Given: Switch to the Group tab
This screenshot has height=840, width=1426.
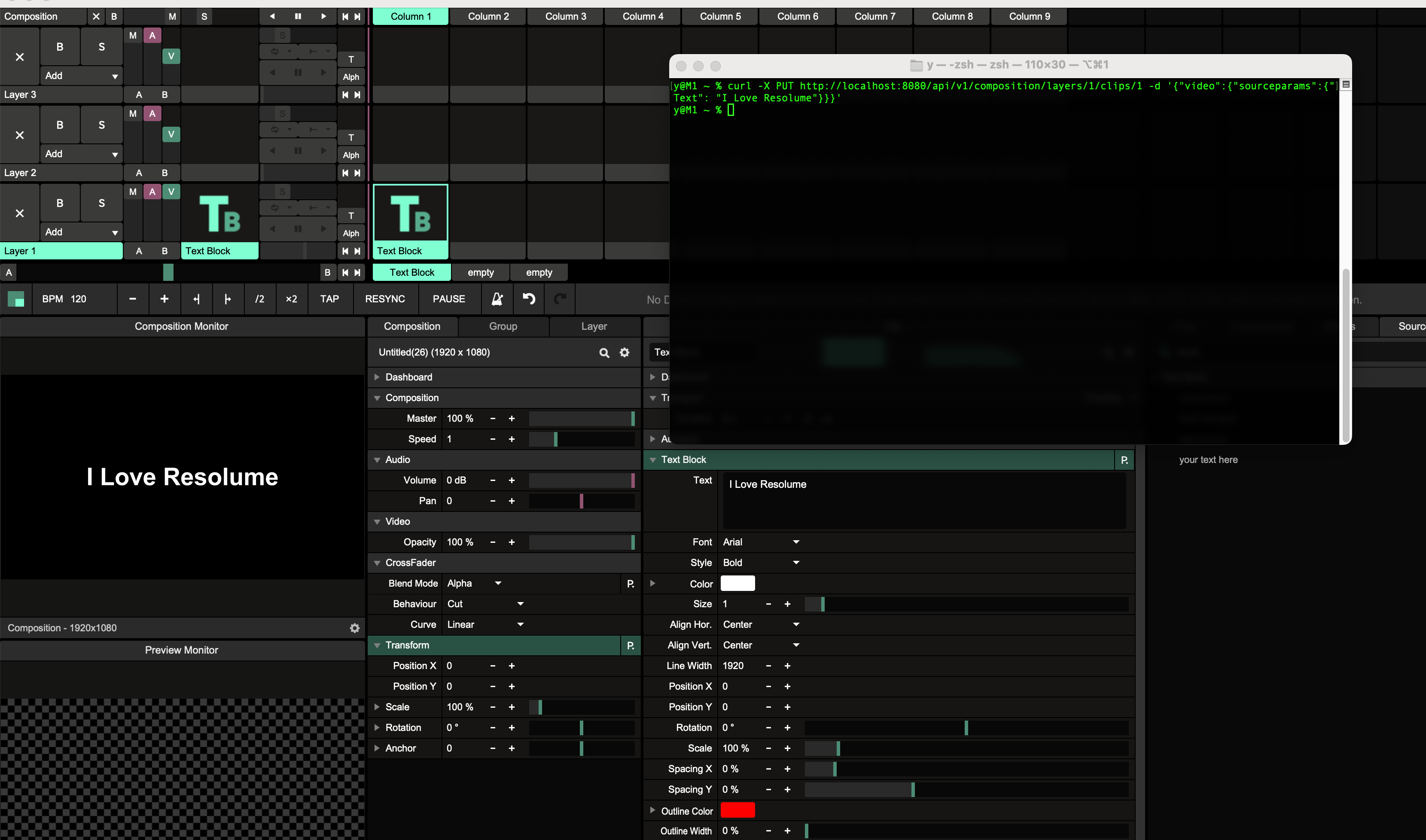Looking at the screenshot, I should pyautogui.click(x=503, y=326).
